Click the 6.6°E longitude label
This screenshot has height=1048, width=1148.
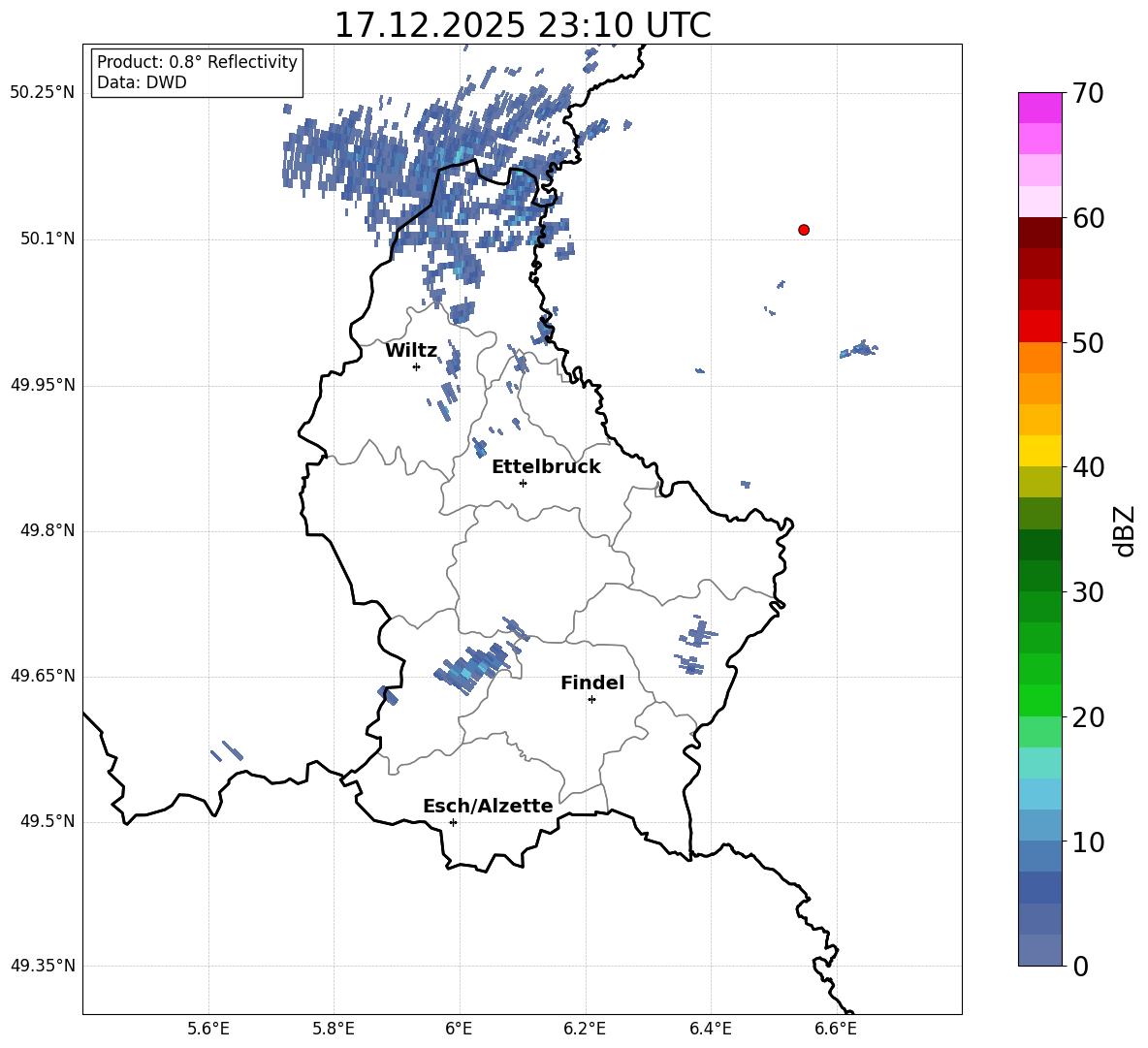(836, 1029)
